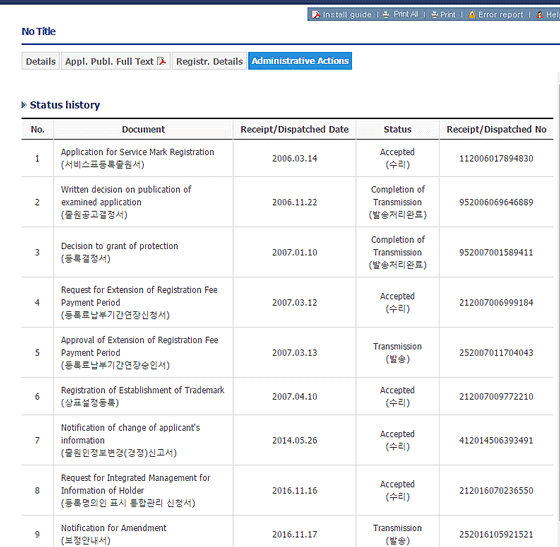Open the Error report link
Screen dimensions: 560x547
500,15
